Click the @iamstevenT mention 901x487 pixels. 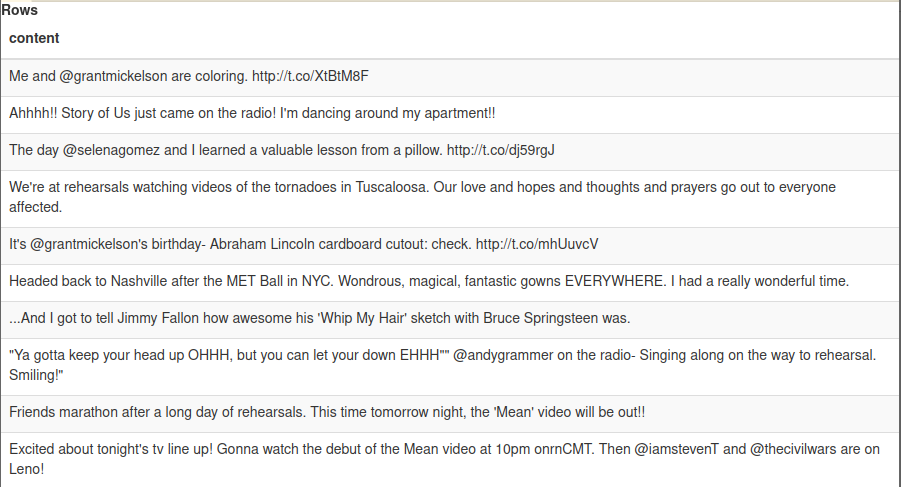pyautogui.click(x=676, y=449)
